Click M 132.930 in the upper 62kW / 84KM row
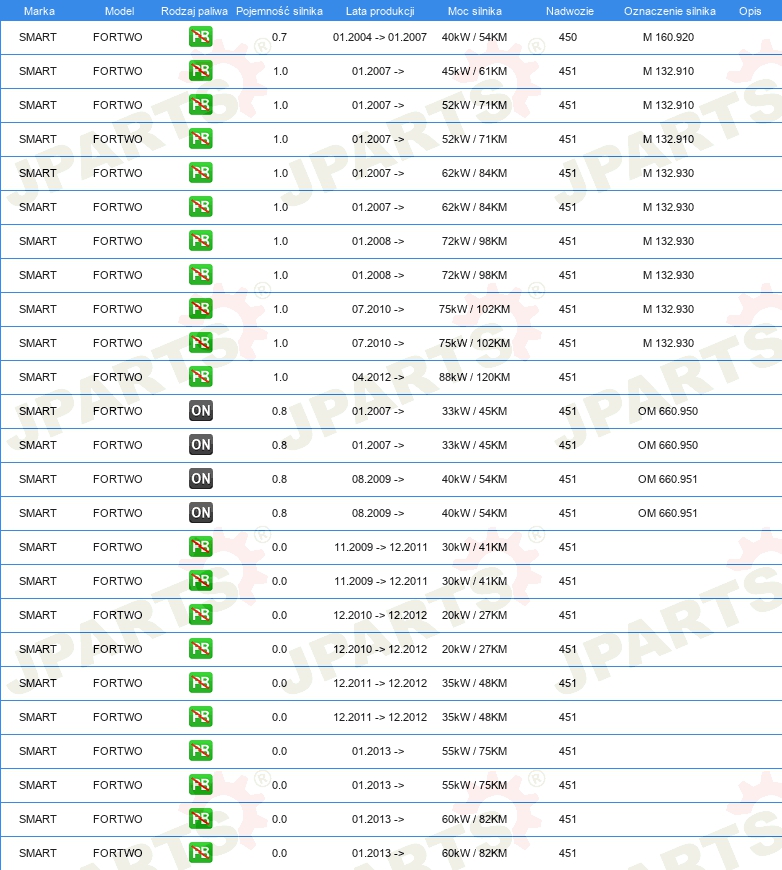The height and width of the screenshot is (870, 782). 668,173
